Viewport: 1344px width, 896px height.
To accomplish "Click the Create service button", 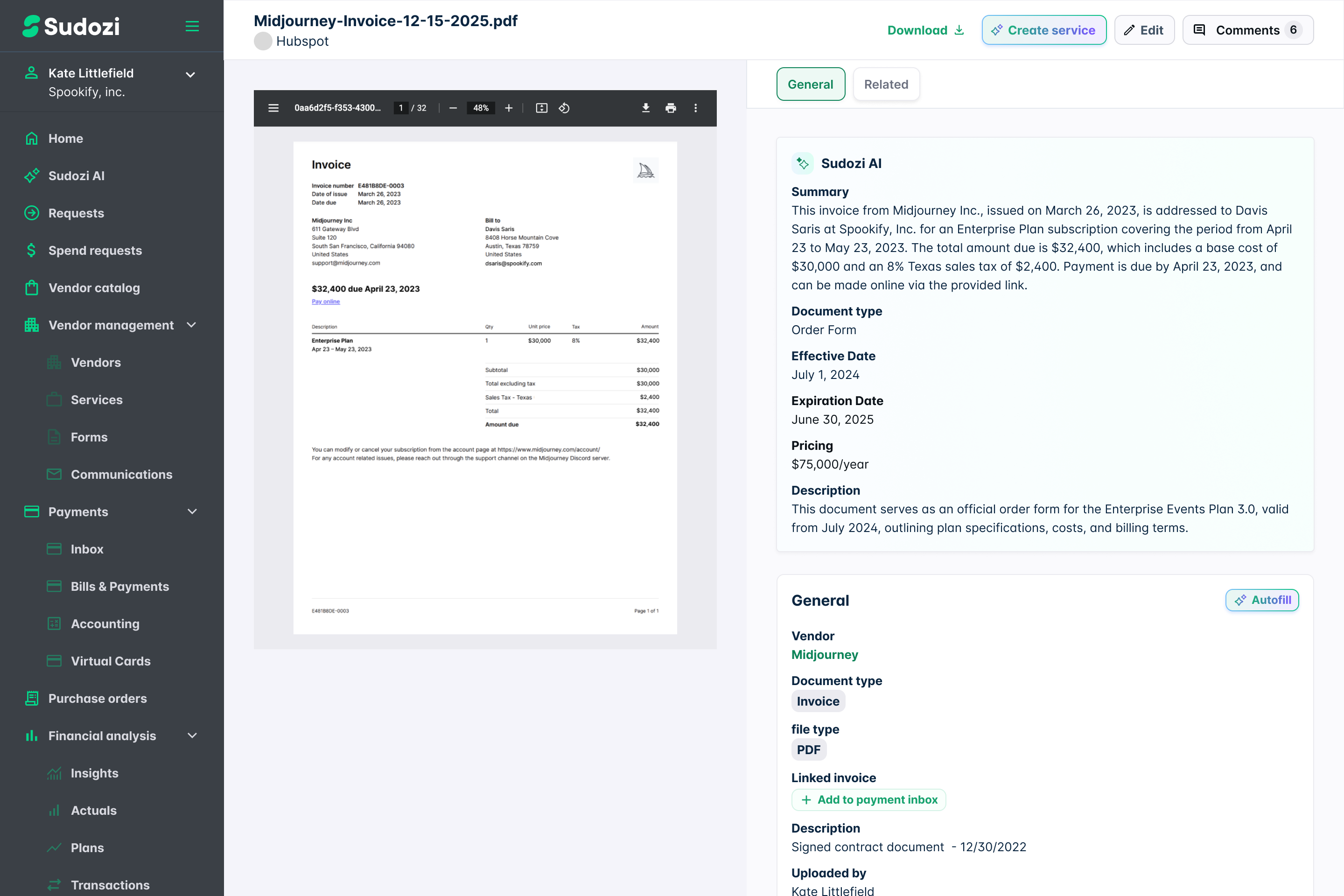I will pos(1043,30).
